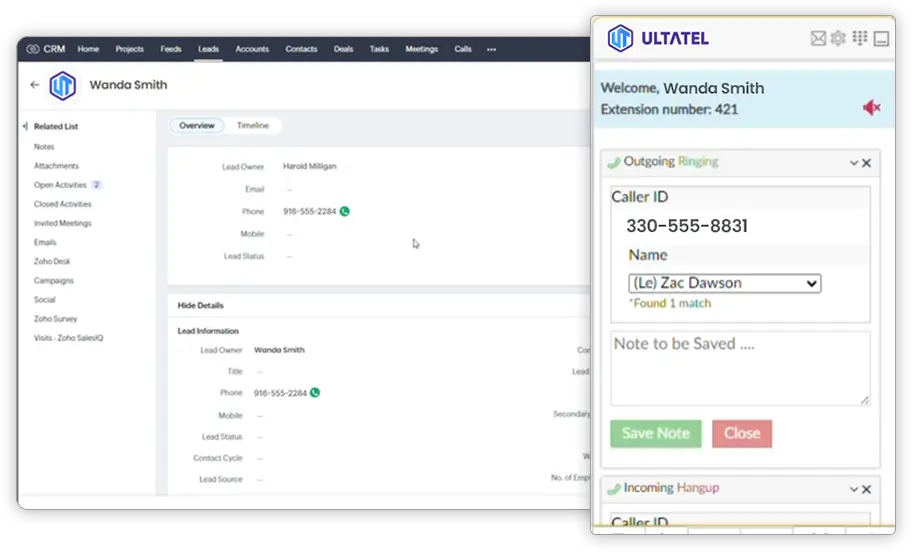Go back using the left arrow icon
The image size is (912, 552).
pos(35,85)
